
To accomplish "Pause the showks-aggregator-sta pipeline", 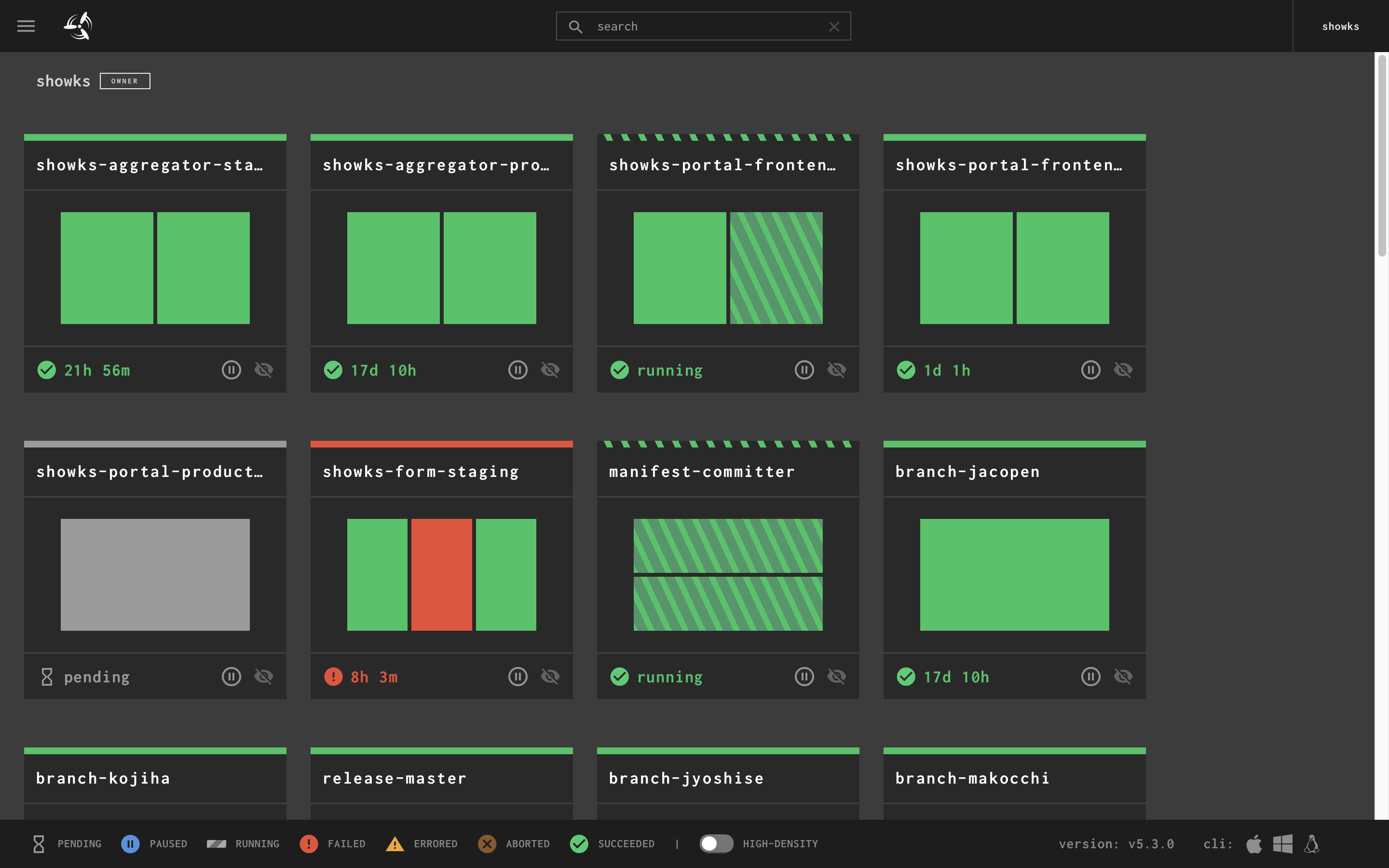I will click(231, 370).
